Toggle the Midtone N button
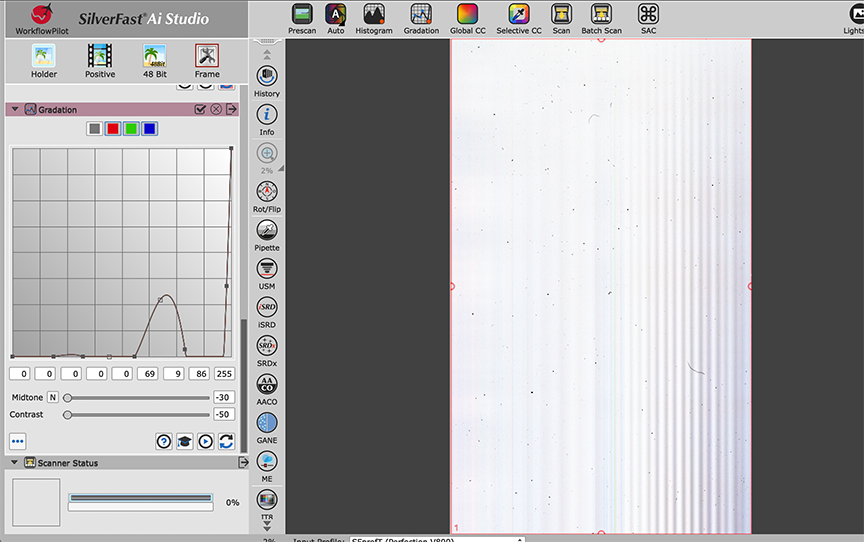 pyautogui.click(x=53, y=397)
